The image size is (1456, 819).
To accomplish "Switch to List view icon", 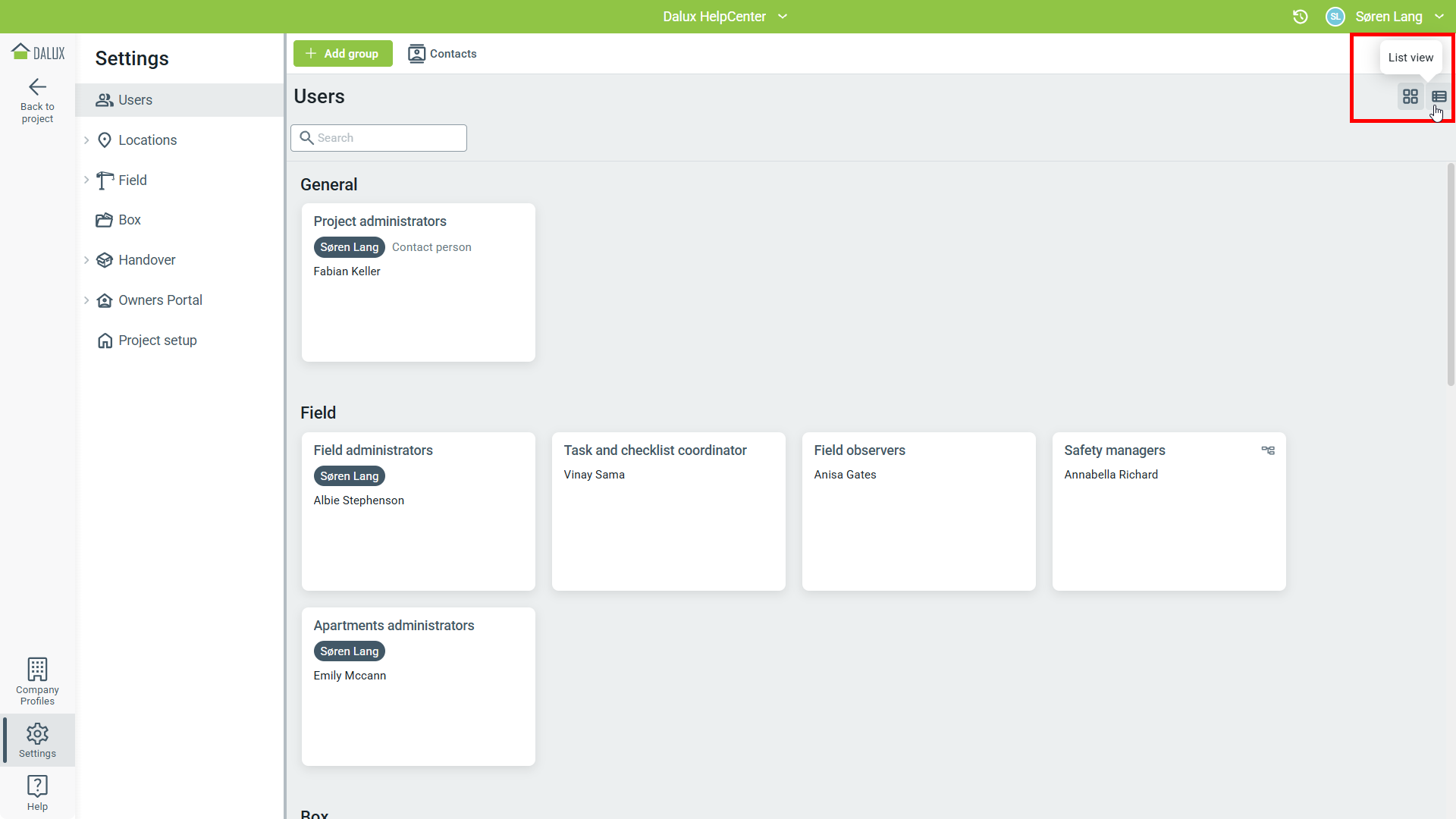I will 1439,97.
